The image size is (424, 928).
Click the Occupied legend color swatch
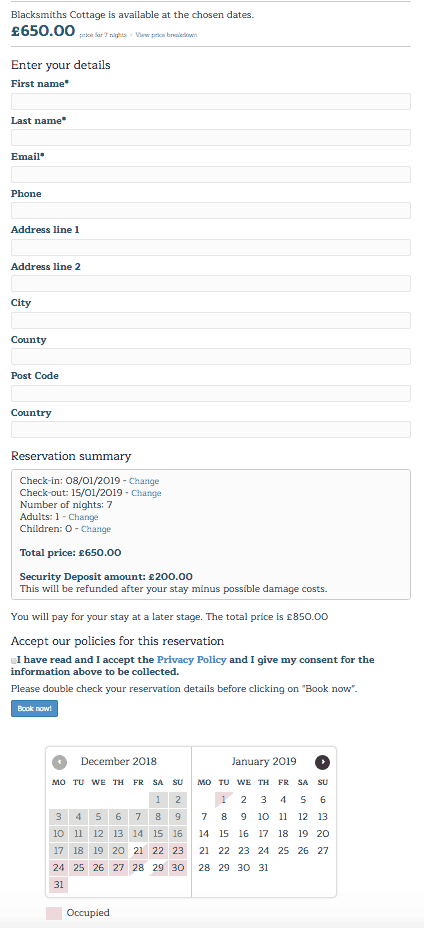pos(54,913)
